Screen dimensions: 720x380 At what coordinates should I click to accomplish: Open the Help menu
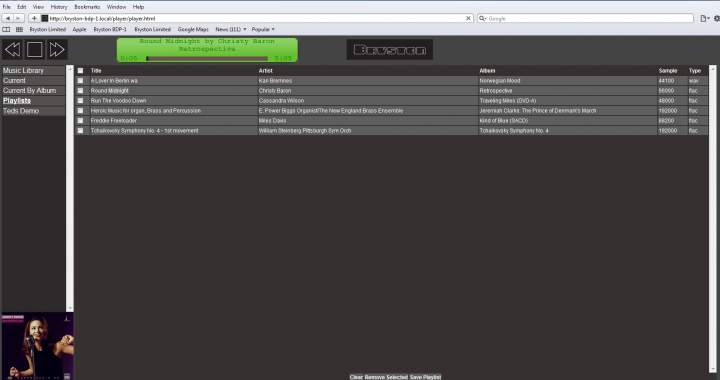point(138,7)
